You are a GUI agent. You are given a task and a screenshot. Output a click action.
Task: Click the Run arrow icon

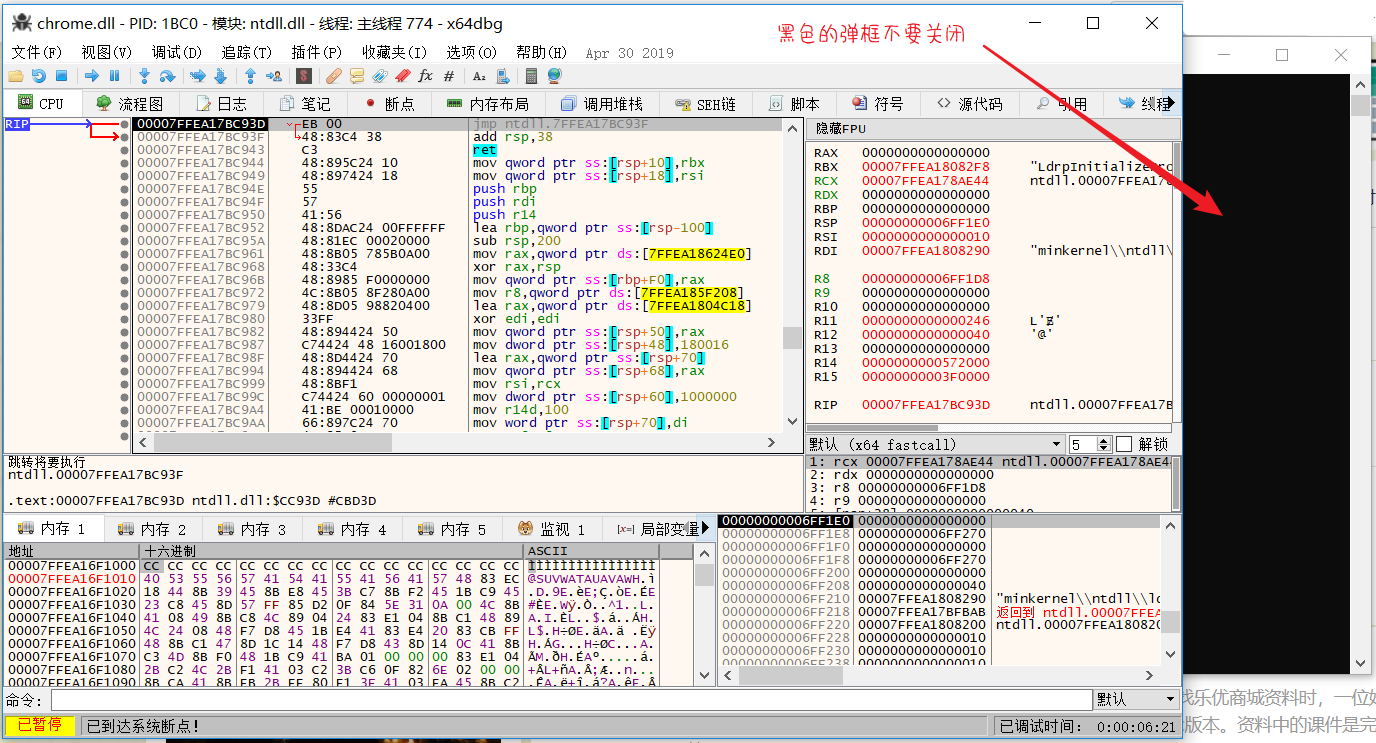point(92,76)
